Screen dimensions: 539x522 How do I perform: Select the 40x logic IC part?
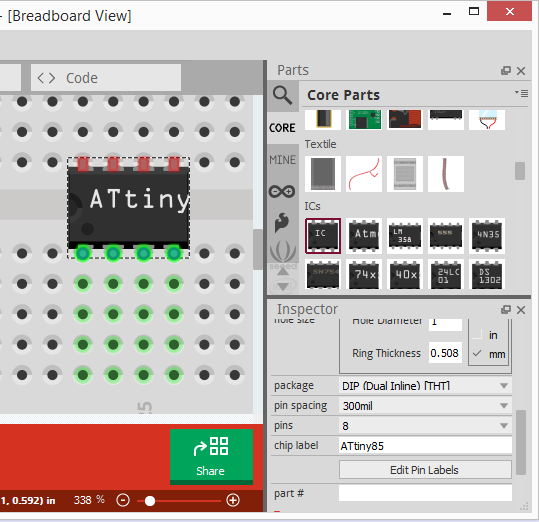point(405,274)
